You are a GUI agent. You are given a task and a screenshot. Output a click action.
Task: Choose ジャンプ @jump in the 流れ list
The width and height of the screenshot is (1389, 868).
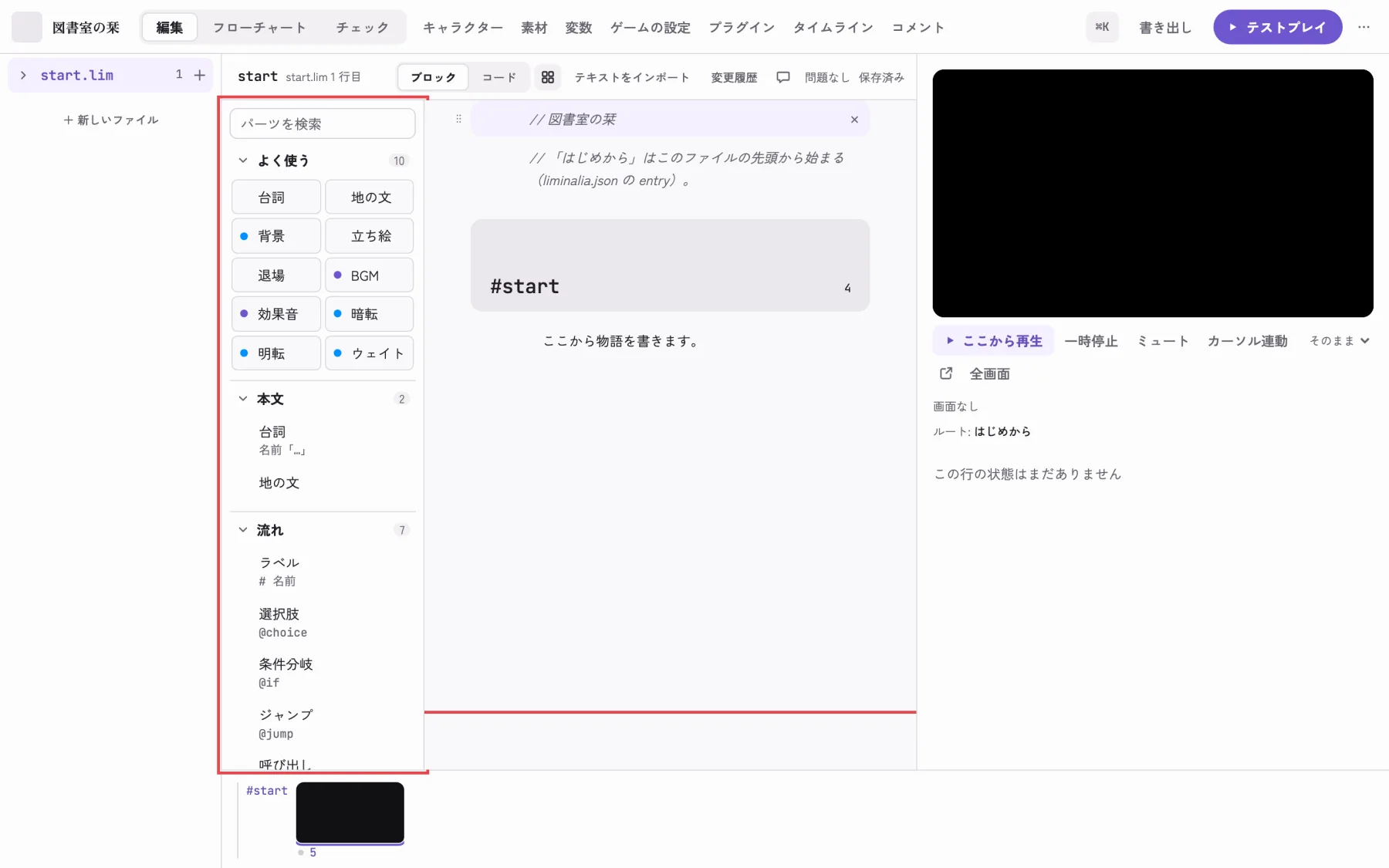[x=323, y=724]
